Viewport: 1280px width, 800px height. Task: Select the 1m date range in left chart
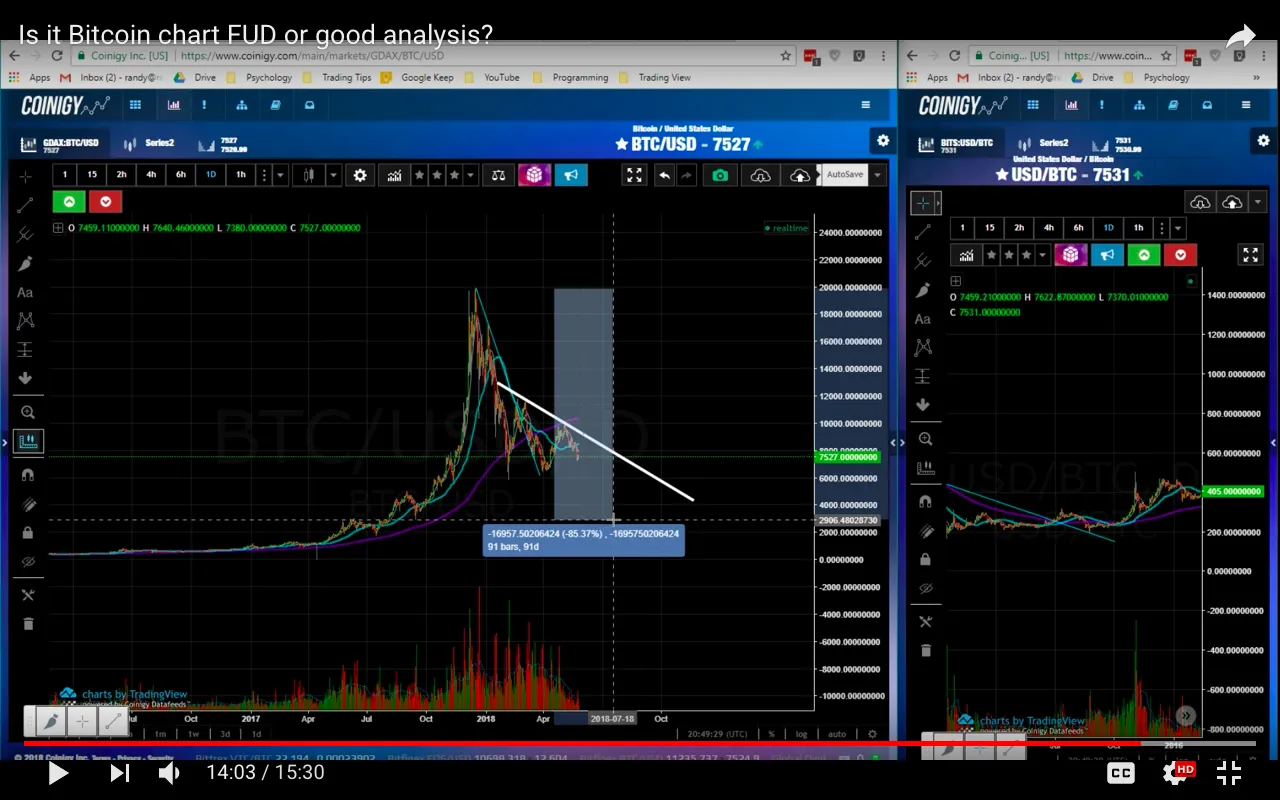click(160, 734)
